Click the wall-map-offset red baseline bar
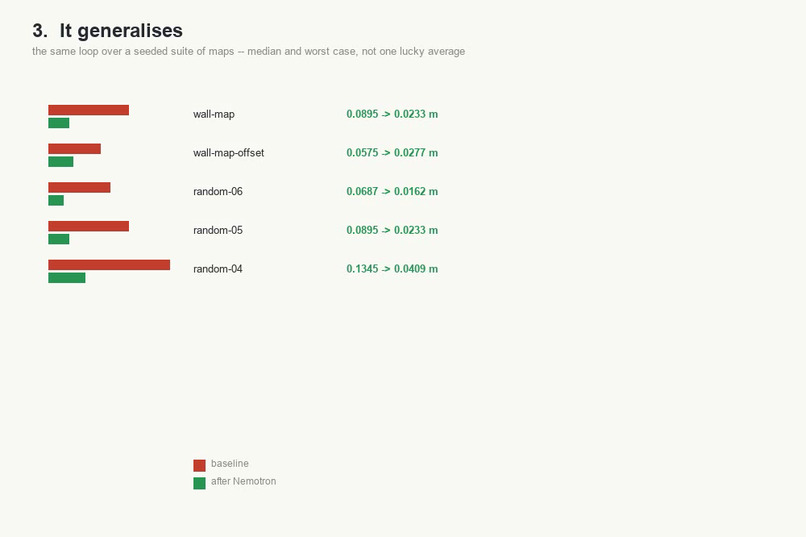806x537 pixels. [x=75, y=149]
